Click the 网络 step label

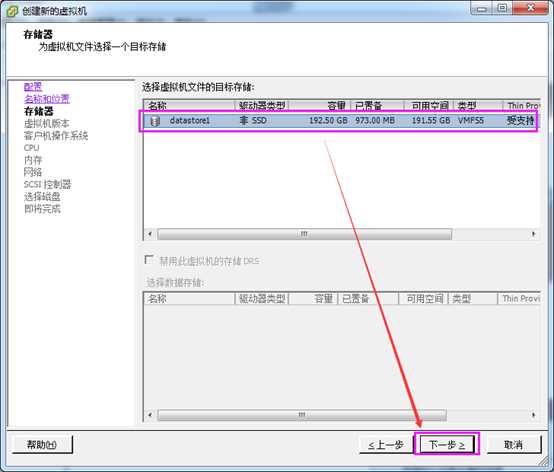(x=33, y=172)
